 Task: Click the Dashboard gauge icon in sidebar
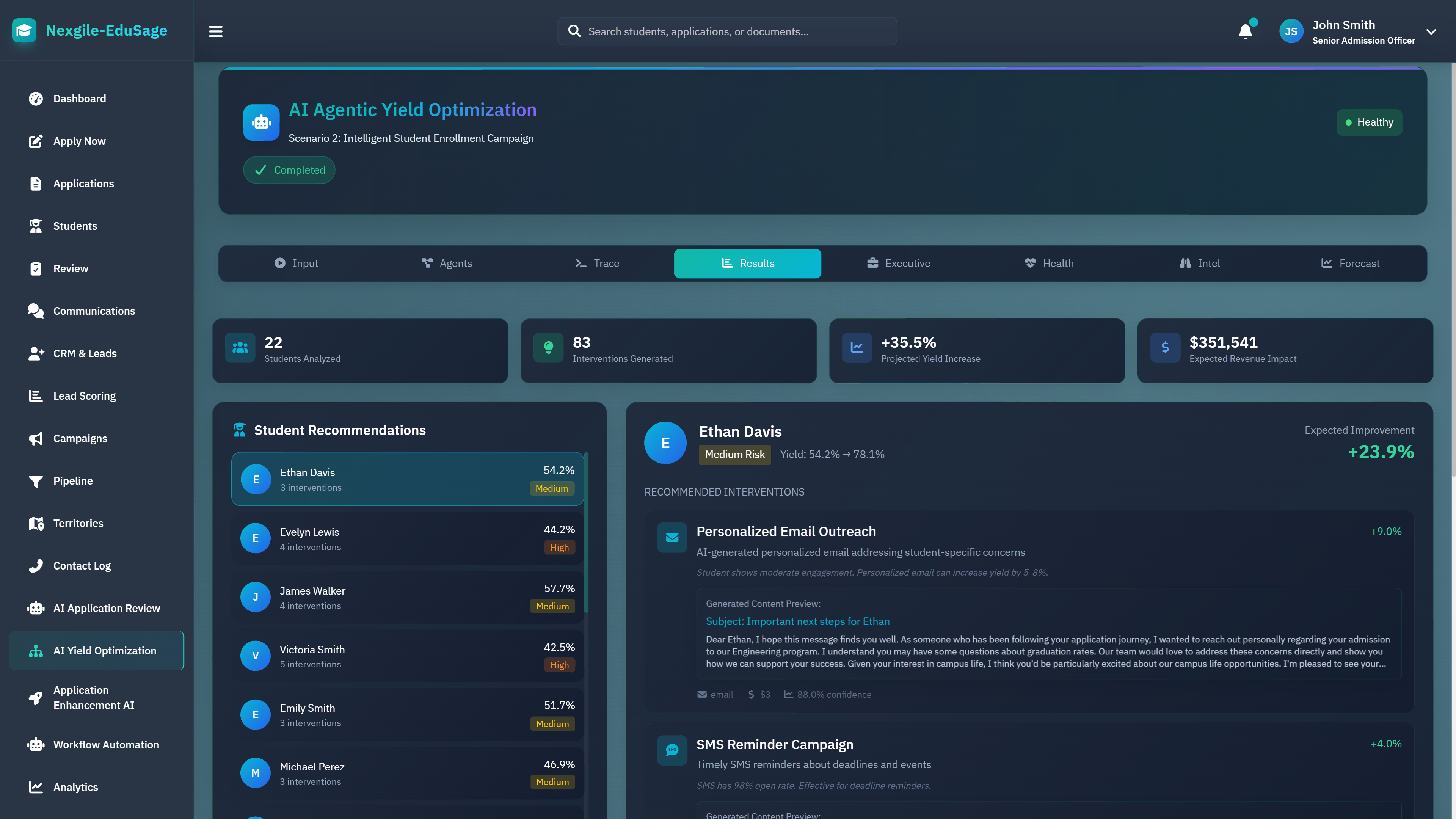coord(36,99)
